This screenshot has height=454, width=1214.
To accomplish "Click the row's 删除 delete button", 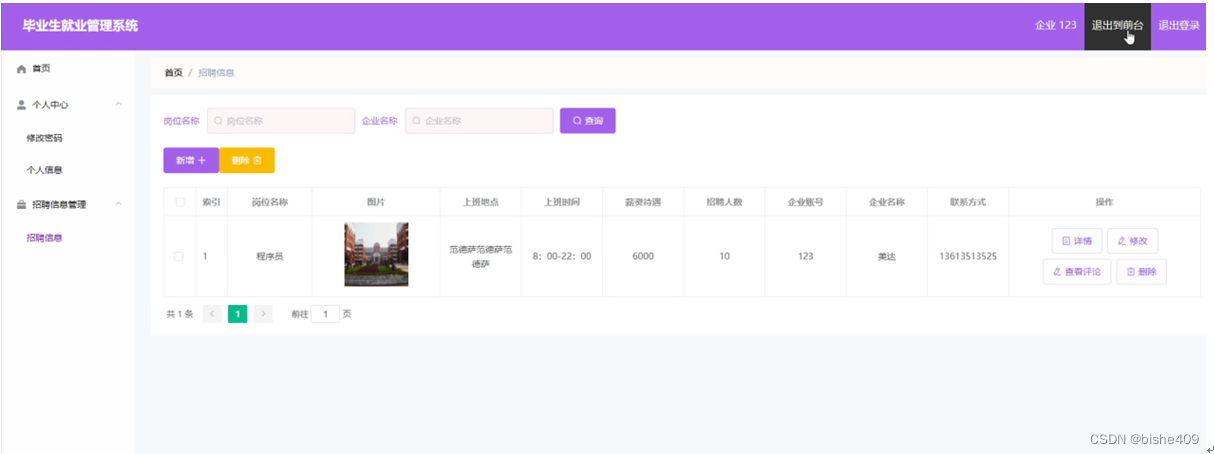I will tap(1141, 272).
